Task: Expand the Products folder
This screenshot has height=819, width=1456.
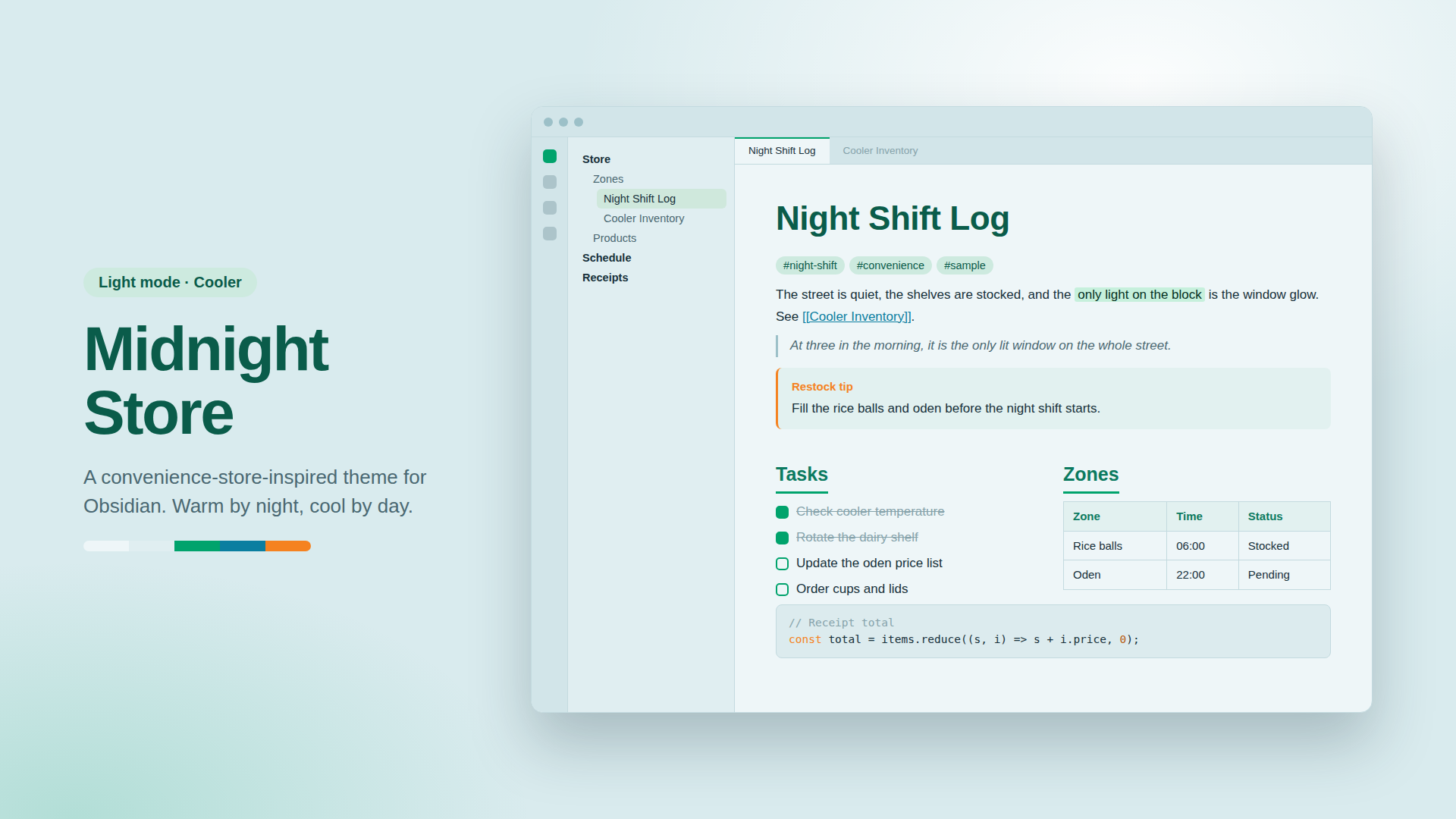Action: (x=614, y=238)
